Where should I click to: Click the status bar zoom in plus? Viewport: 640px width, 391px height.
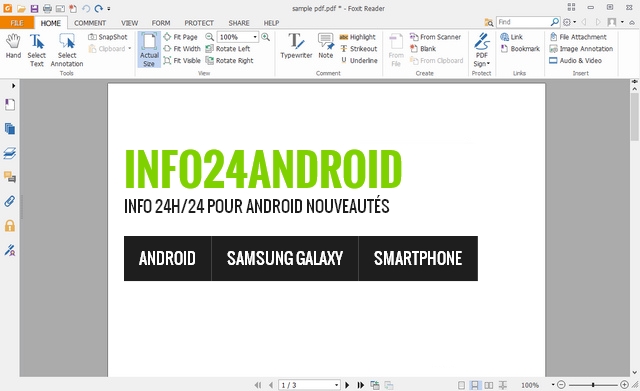[x=624, y=384]
